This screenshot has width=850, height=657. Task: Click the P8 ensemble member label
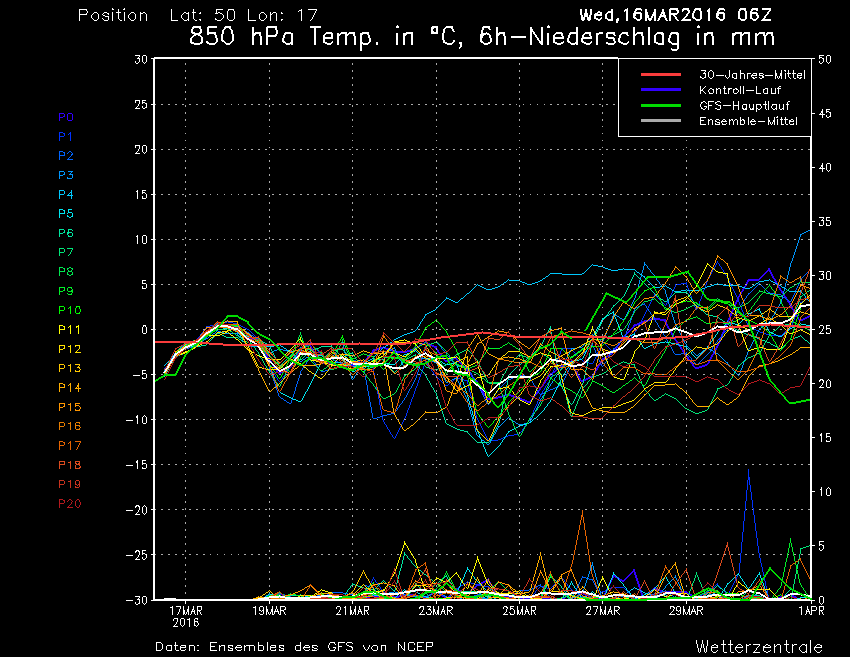(x=66, y=272)
